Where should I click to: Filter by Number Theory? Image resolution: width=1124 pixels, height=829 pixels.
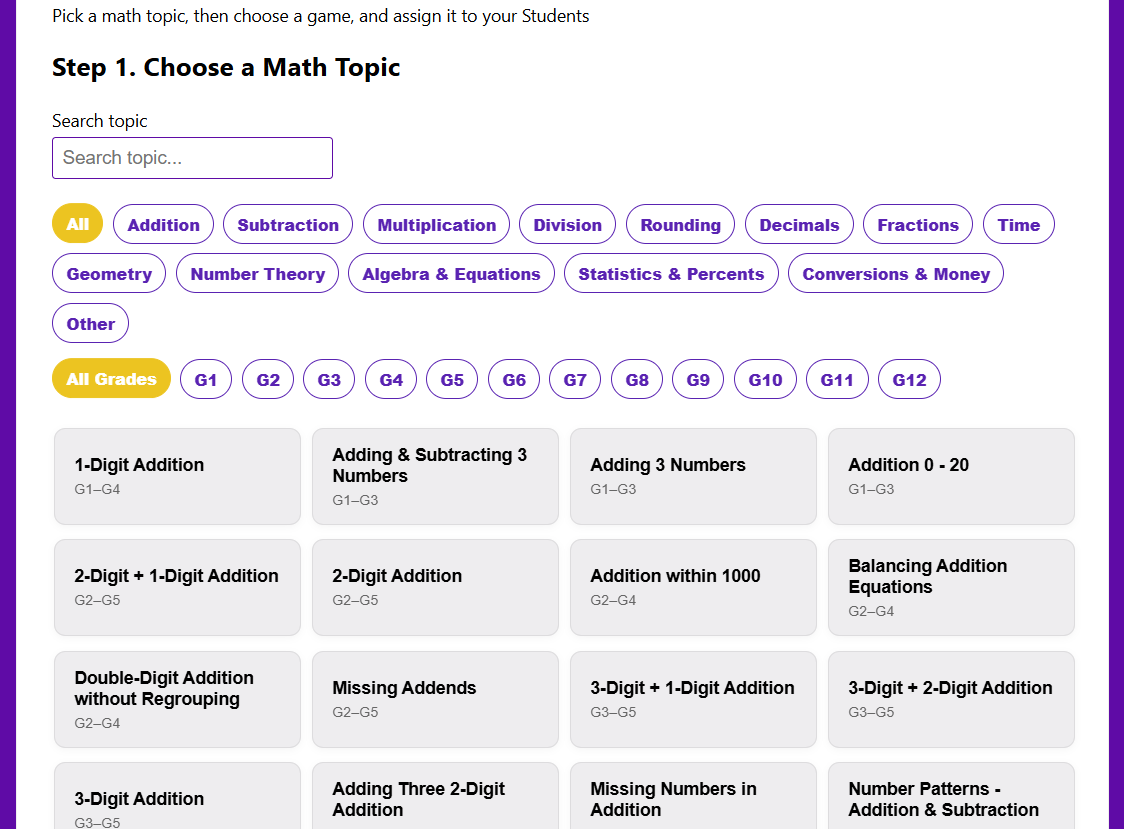click(257, 273)
